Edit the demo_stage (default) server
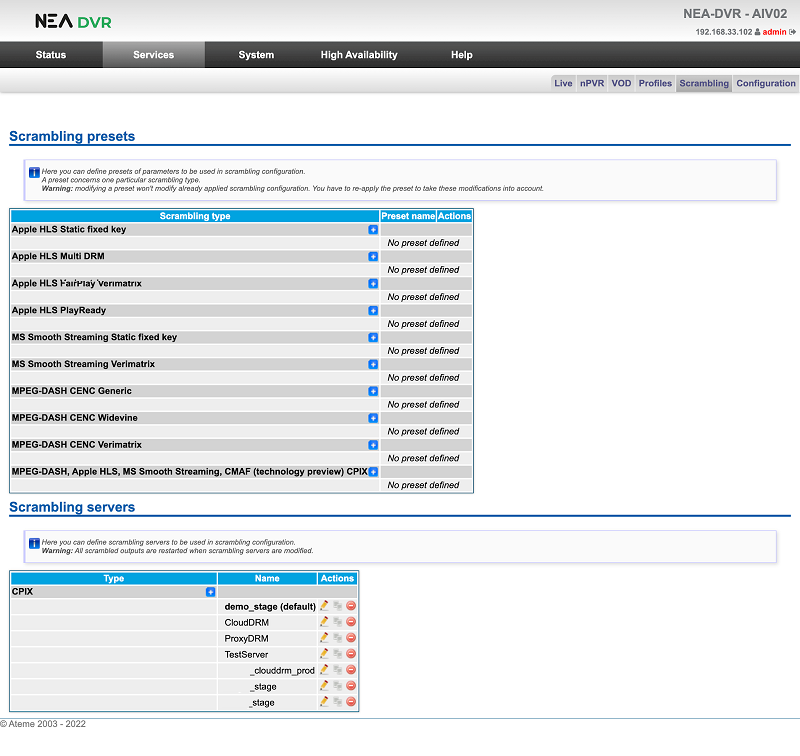 [324, 606]
